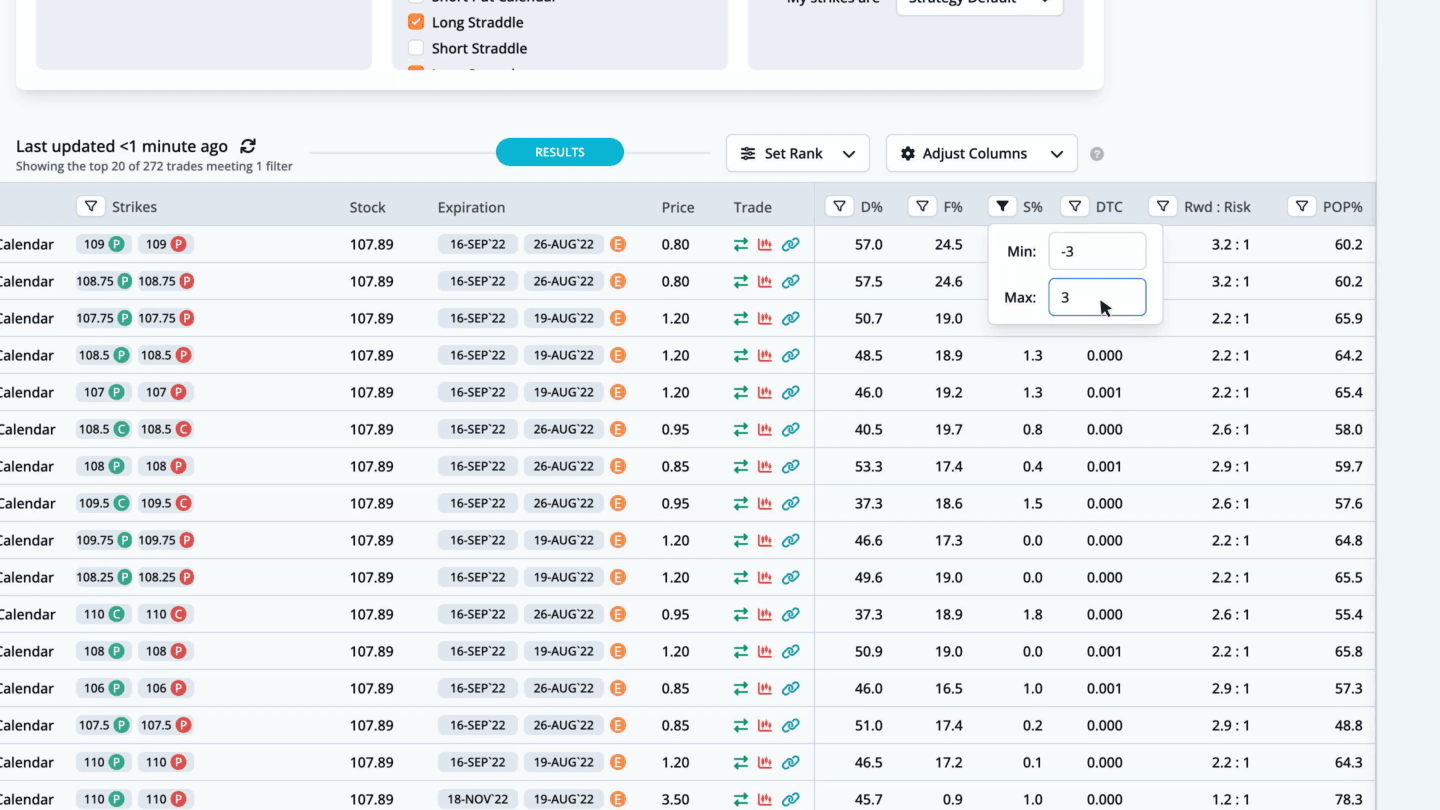Screen dimensions: 1440x810
Task: Open the help question mark icon
Action: (x=1097, y=154)
